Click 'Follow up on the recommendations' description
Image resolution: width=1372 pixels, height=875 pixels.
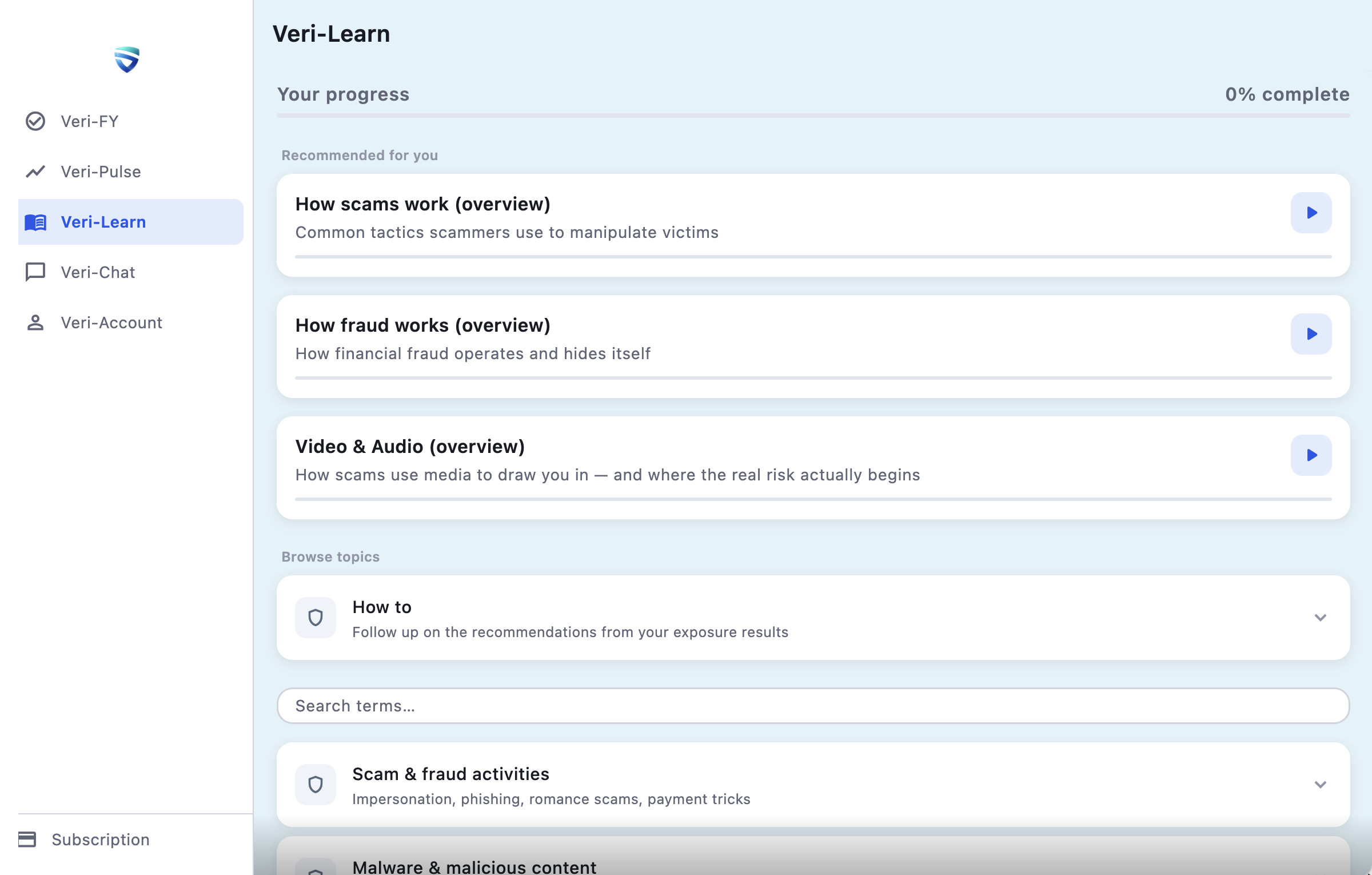point(570,632)
